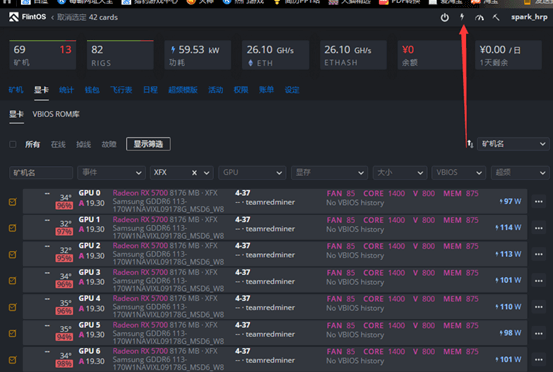Uncheck the GPU 3 row checkbox

pos(13,281)
